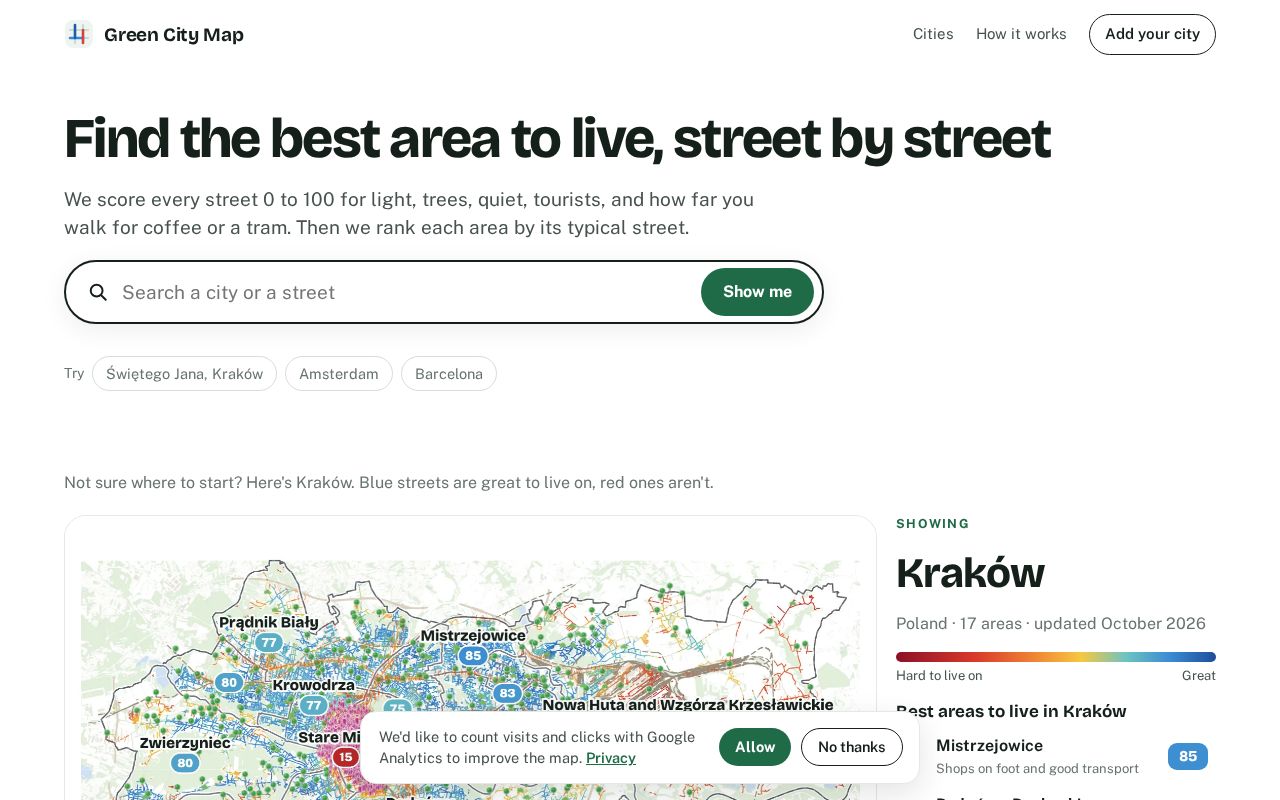1280x800 pixels.
Task: Open the How it works link
Action: (x=1021, y=34)
